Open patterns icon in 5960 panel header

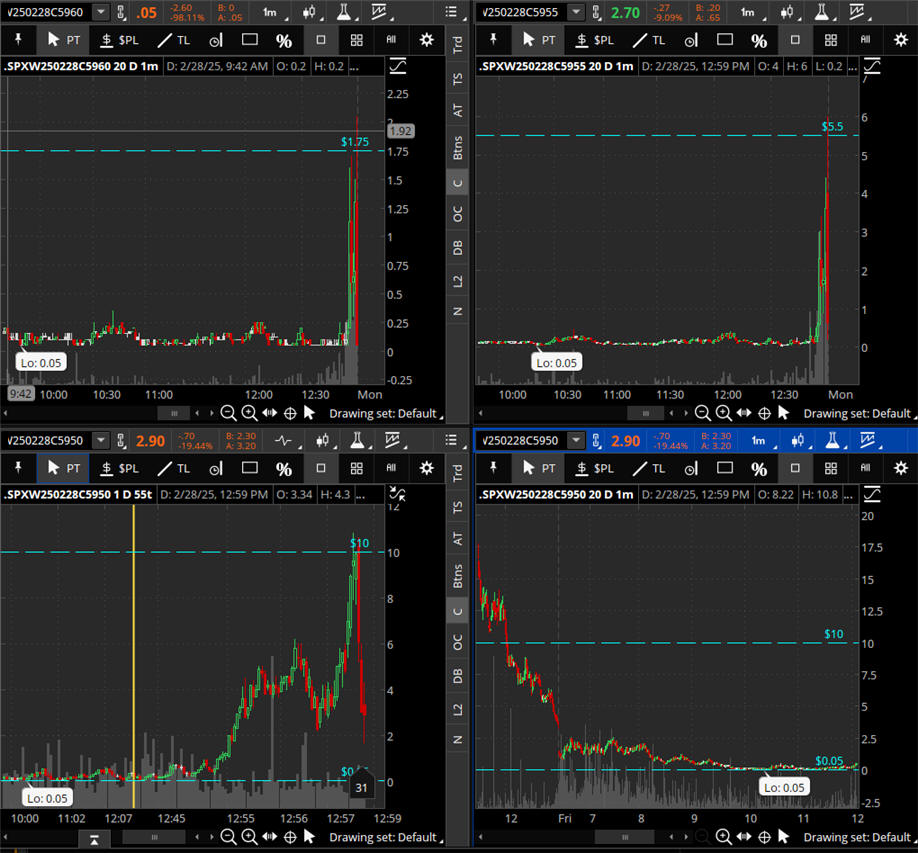[379, 12]
